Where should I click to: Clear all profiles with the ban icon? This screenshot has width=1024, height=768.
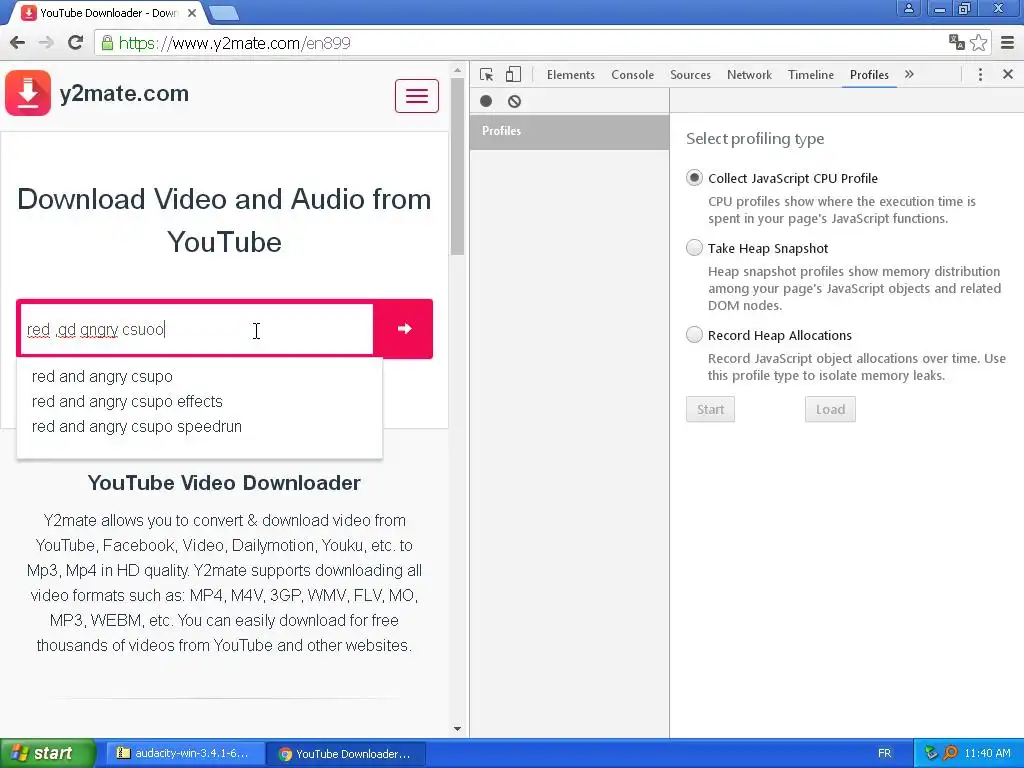point(515,101)
